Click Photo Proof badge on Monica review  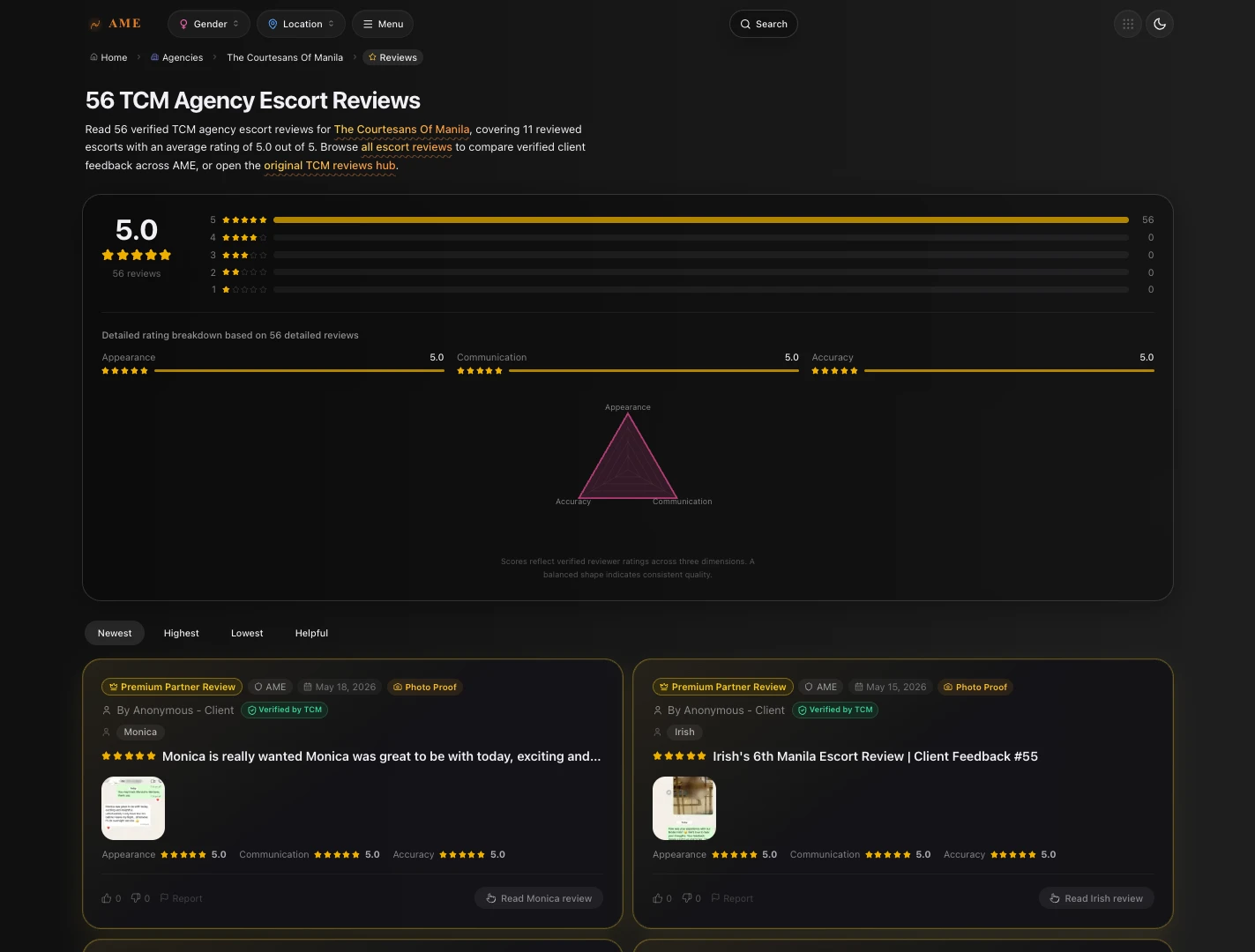(x=424, y=687)
